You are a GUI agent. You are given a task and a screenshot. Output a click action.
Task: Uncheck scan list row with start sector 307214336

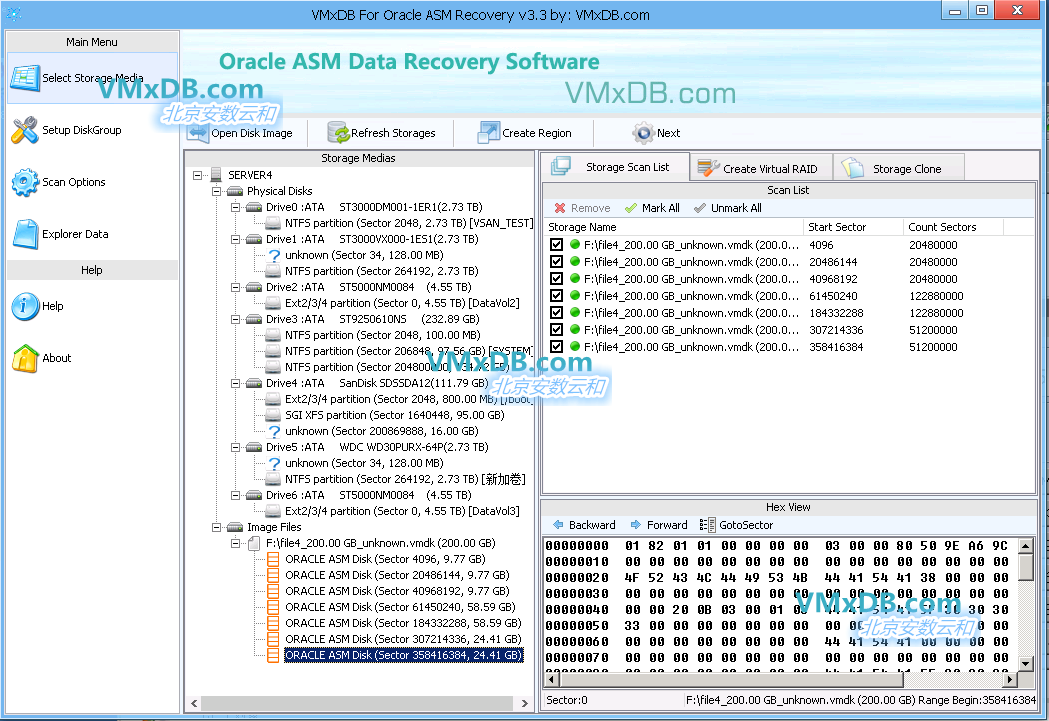[x=556, y=330]
